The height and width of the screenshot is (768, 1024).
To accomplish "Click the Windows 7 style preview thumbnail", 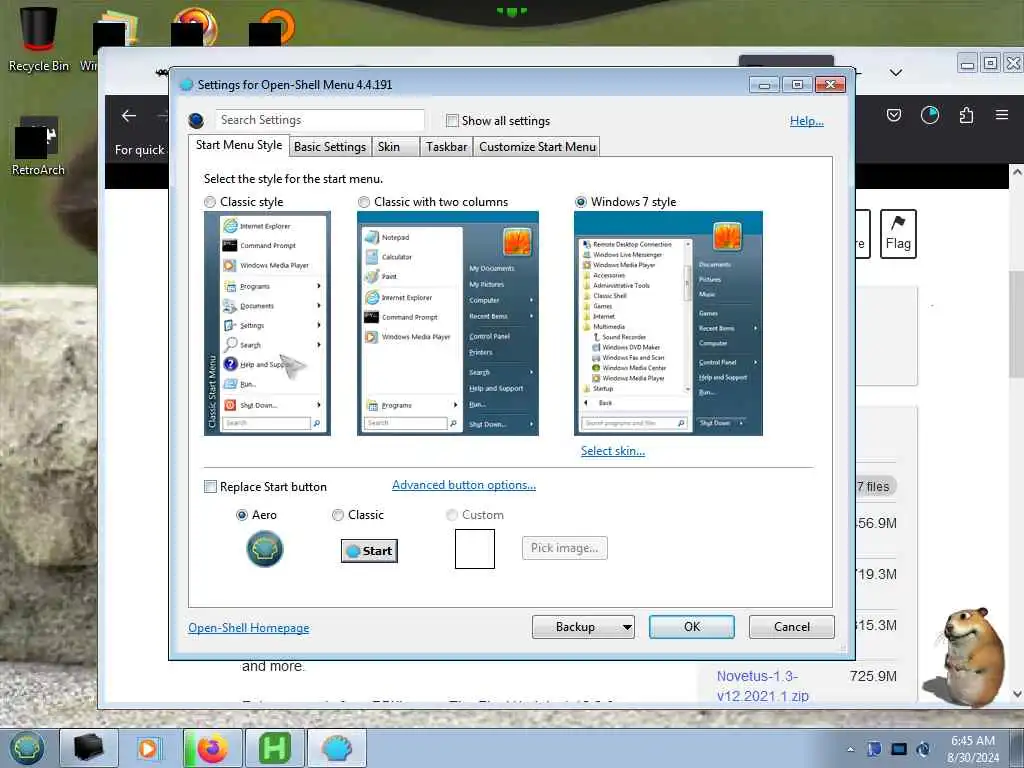I will [668, 323].
